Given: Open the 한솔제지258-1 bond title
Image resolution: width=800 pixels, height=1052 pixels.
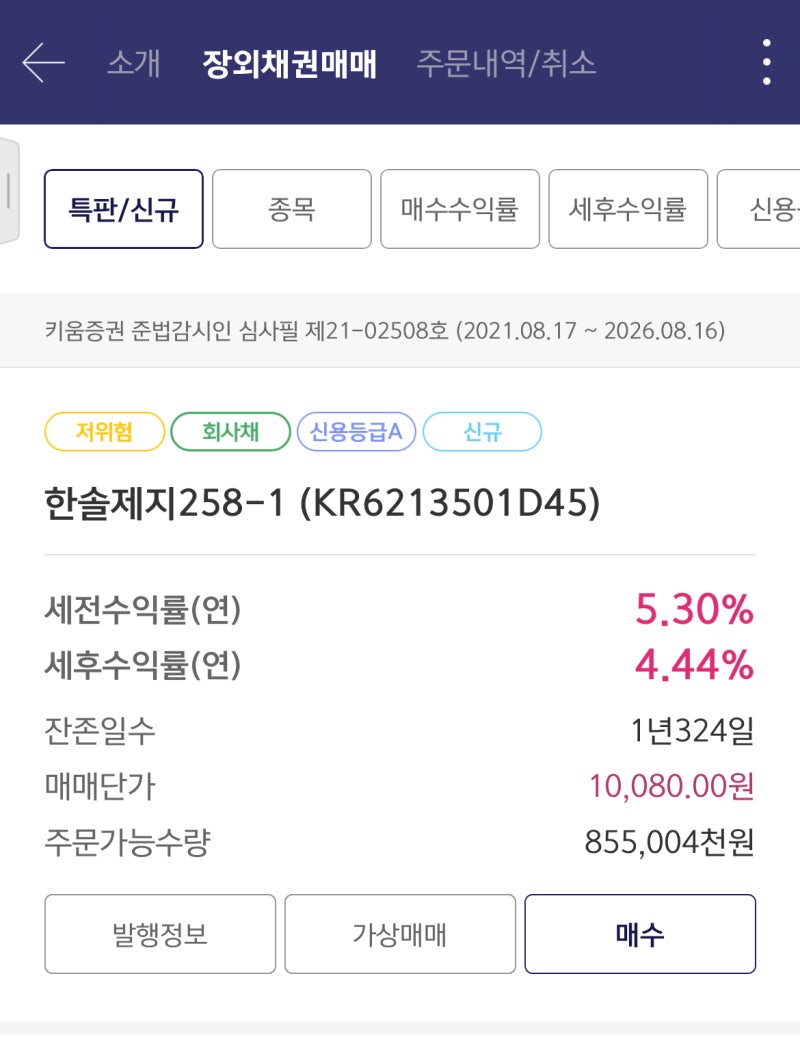Looking at the screenshot, I should (x=322, y=503).
